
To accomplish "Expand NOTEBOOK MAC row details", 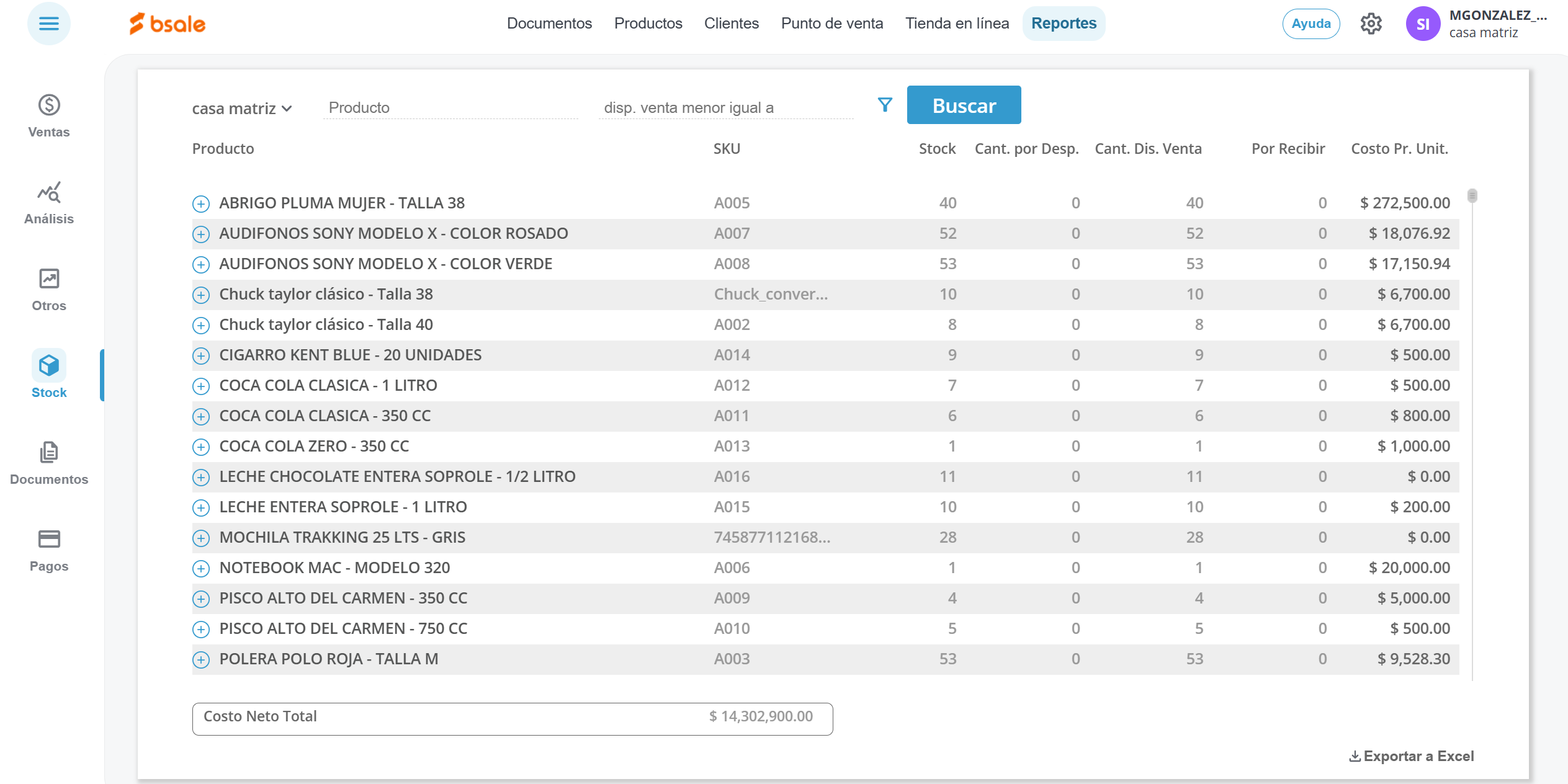I will pyautogui.click(x=200, y=568).
